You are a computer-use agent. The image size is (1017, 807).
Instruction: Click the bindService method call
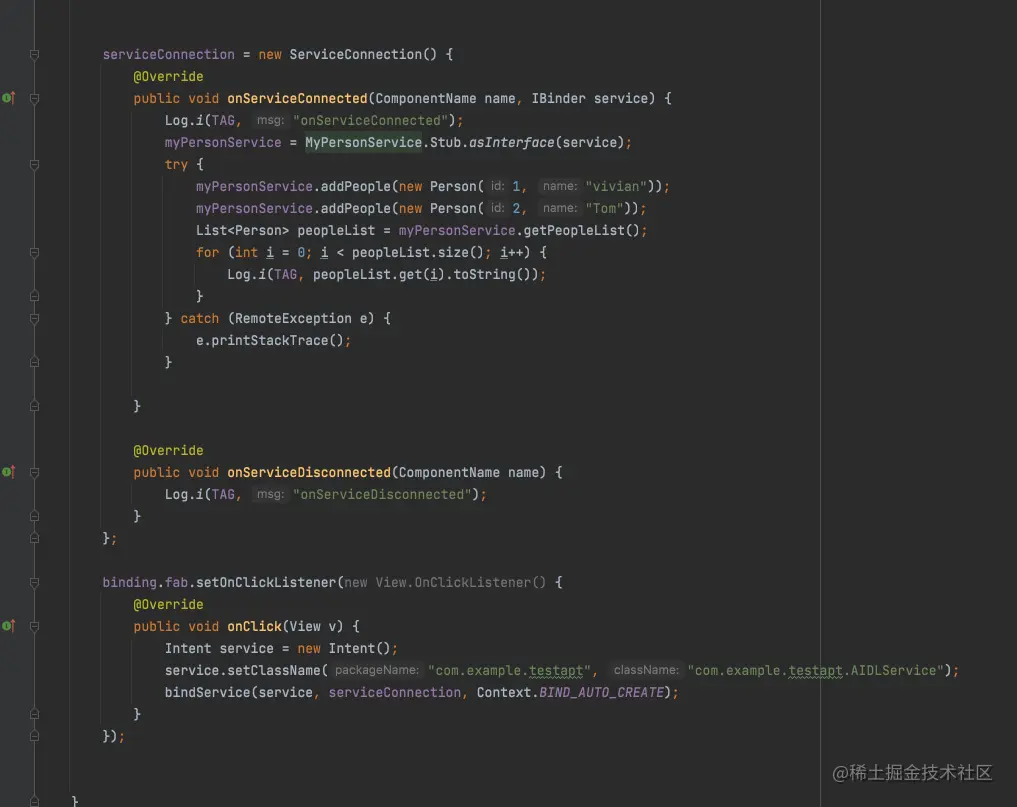(208, 692)
